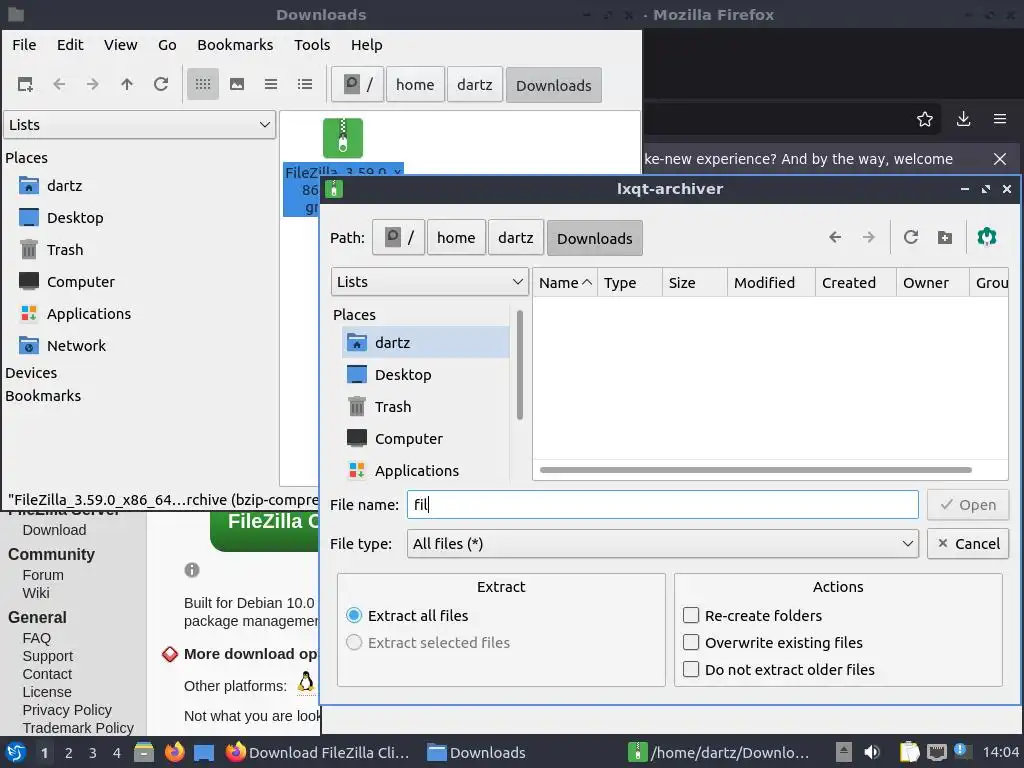Select the FileZilla archive file icon
1024x768 pixels.
tap(343, 138)
